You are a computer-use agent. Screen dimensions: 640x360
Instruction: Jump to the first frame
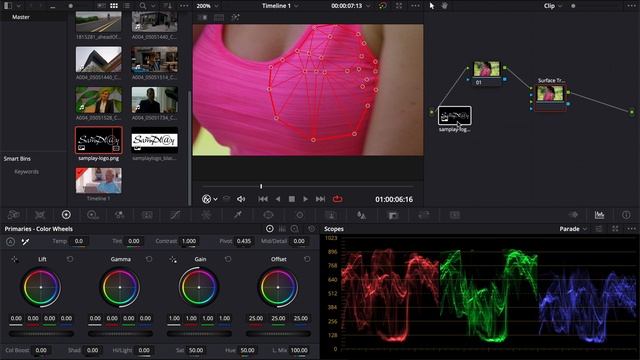point(263,199)
